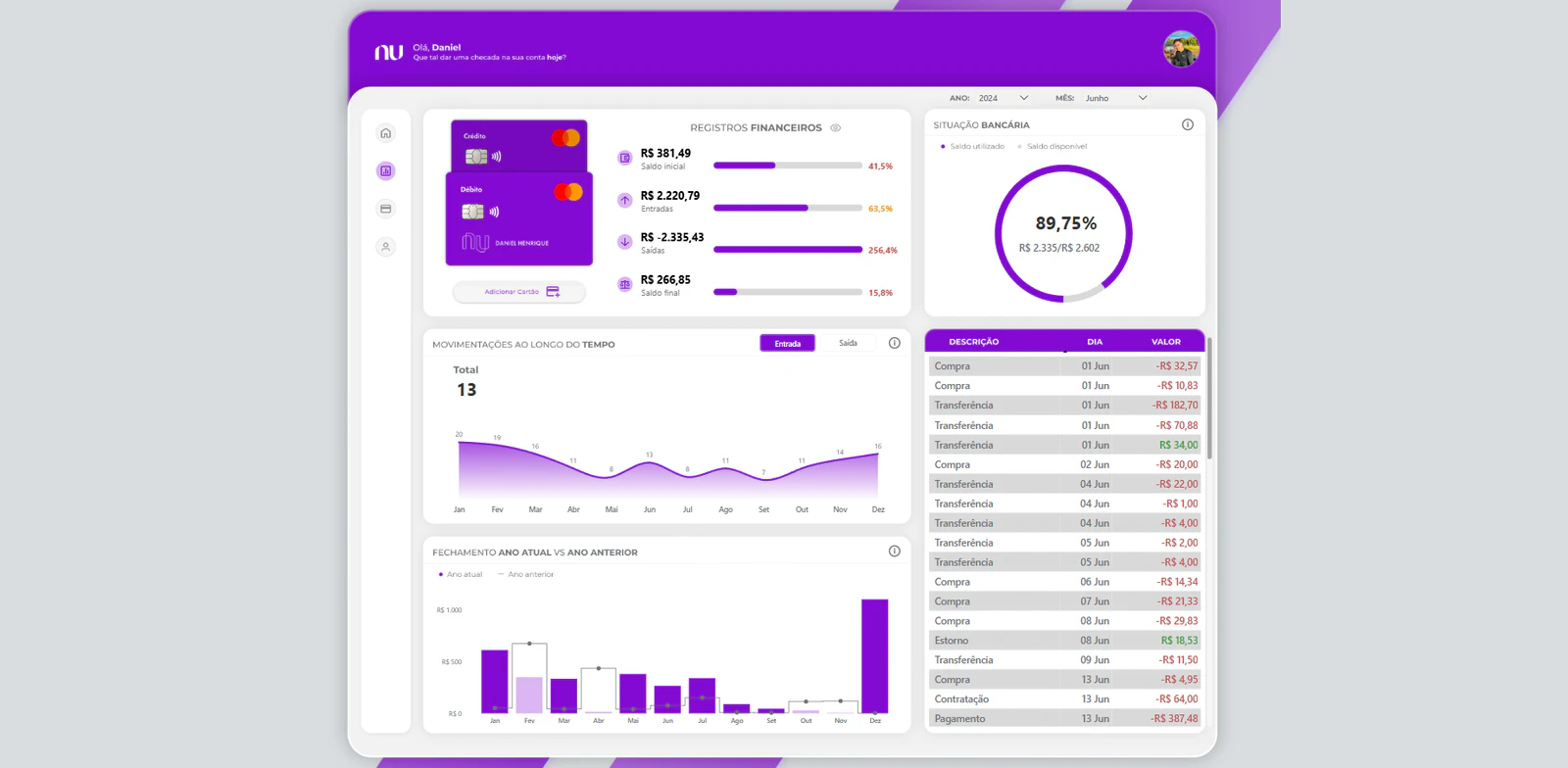
Task: Open the Ano dropdown showing 2024
Action: click(1004, 98)
